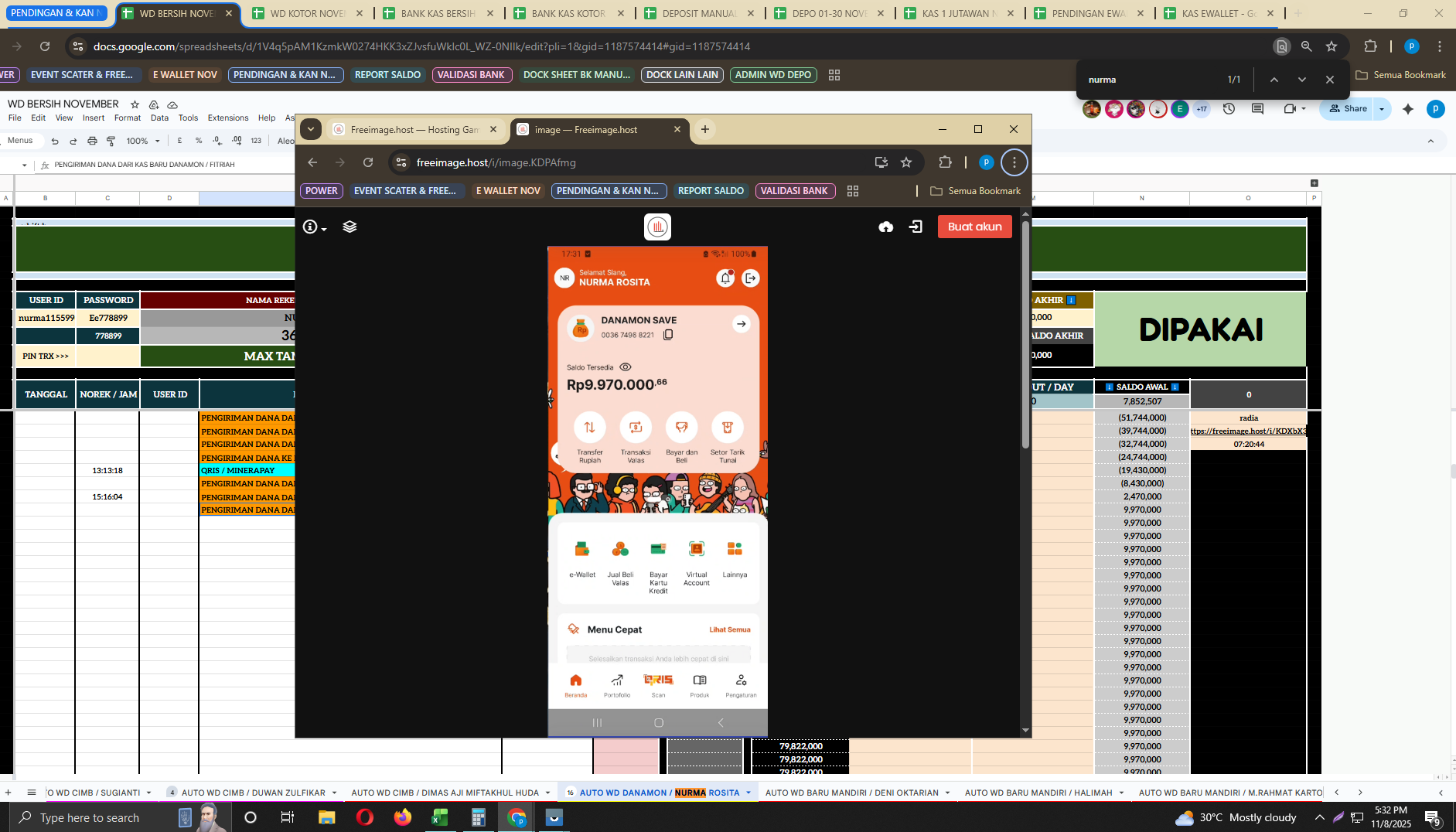Screen dimensions: 1456x832
Task: Open the Sheets Data menu
Action: point(159,118)
